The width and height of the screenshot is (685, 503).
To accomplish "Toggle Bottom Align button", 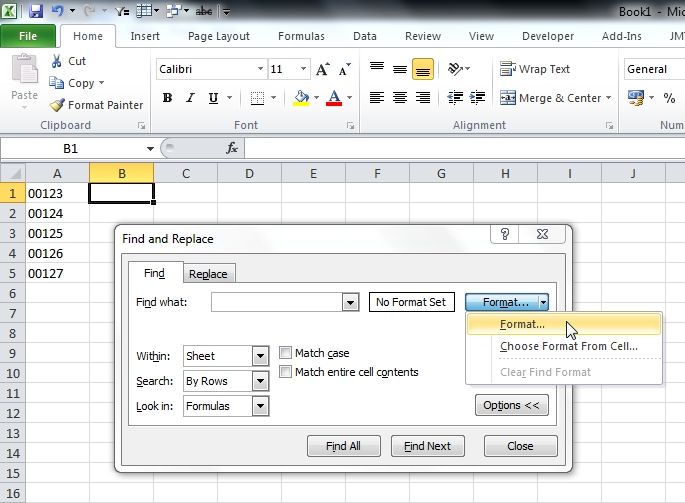I will [x=423, y=69].
